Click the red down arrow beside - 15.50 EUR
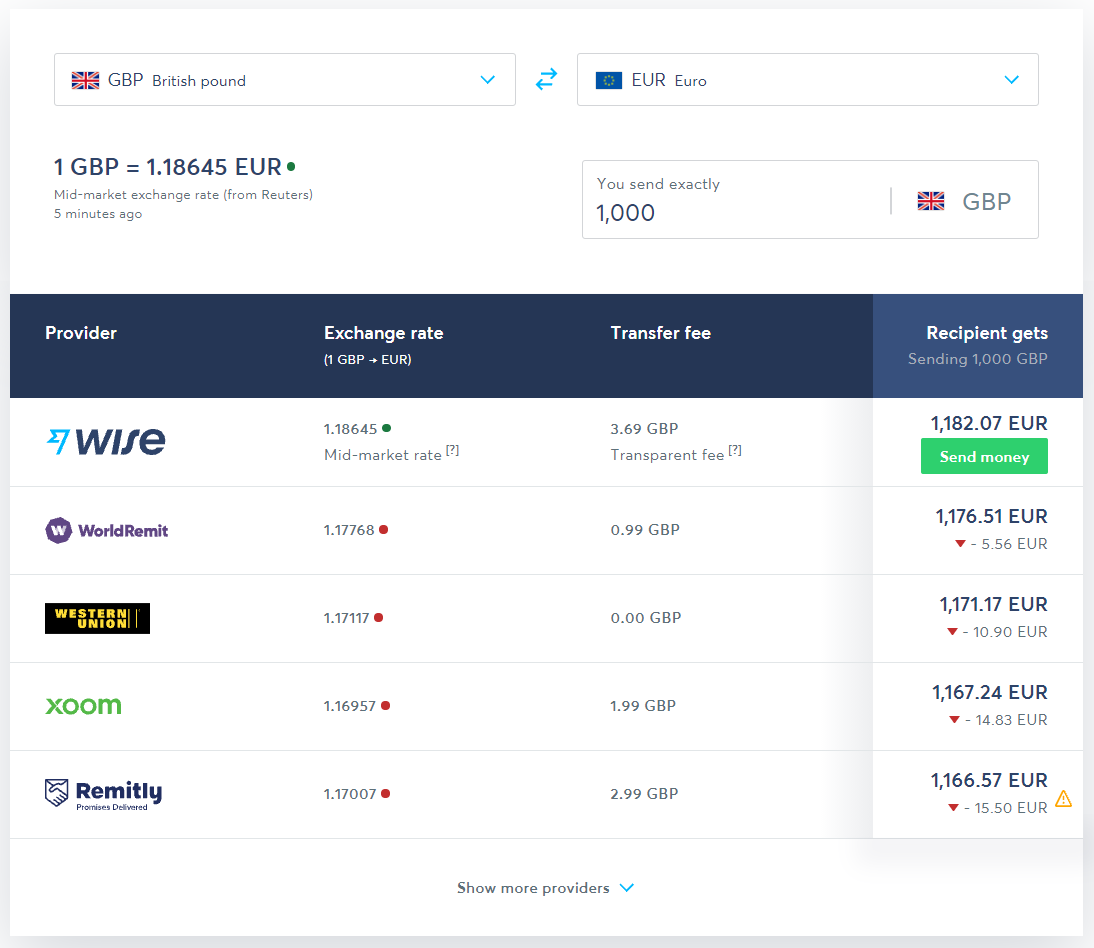The height and width of the screenshot is (948, 1094). click(954, 807)
